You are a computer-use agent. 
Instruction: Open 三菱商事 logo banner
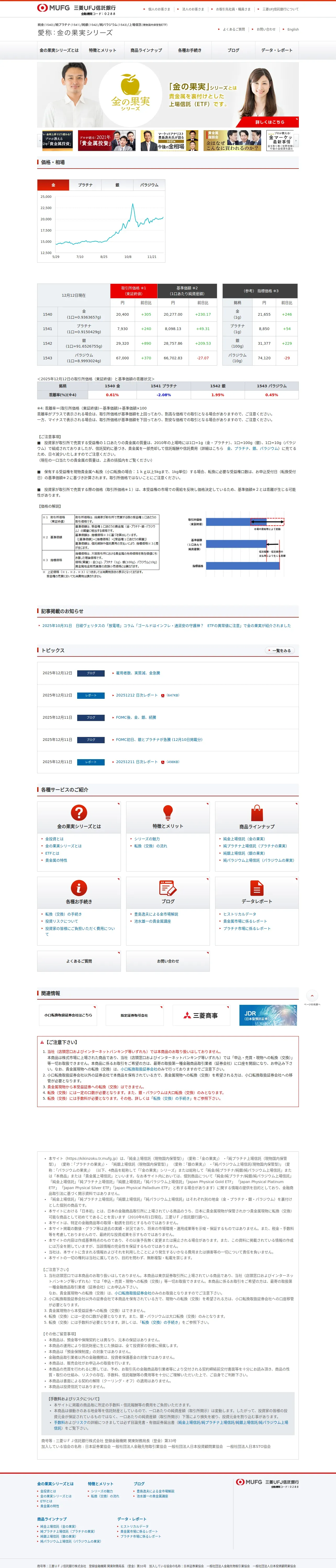(x=201, y=1015)
